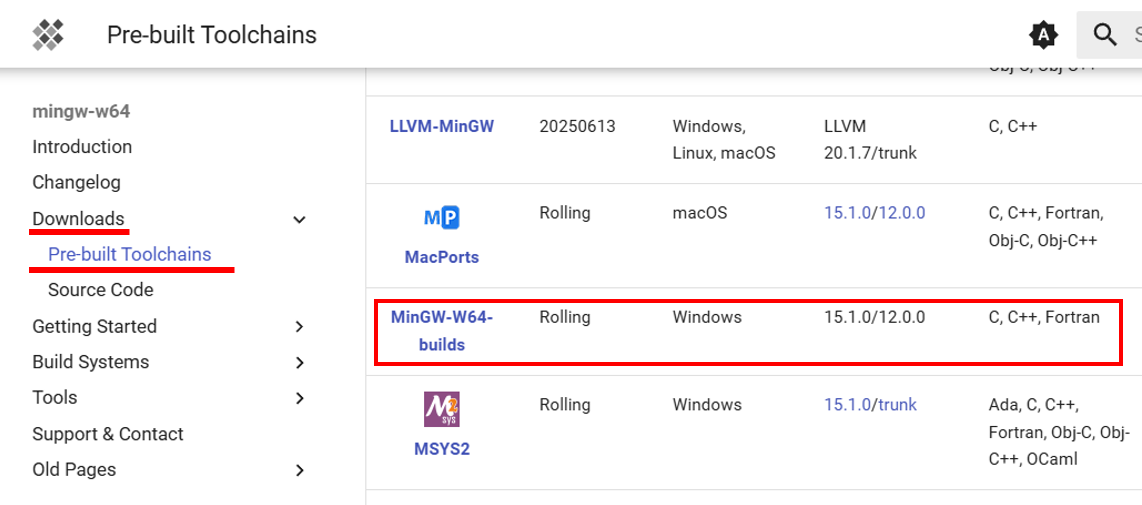
Task: Go to Pre-built Toolchains in sidebar
Action: pos(130,254)
